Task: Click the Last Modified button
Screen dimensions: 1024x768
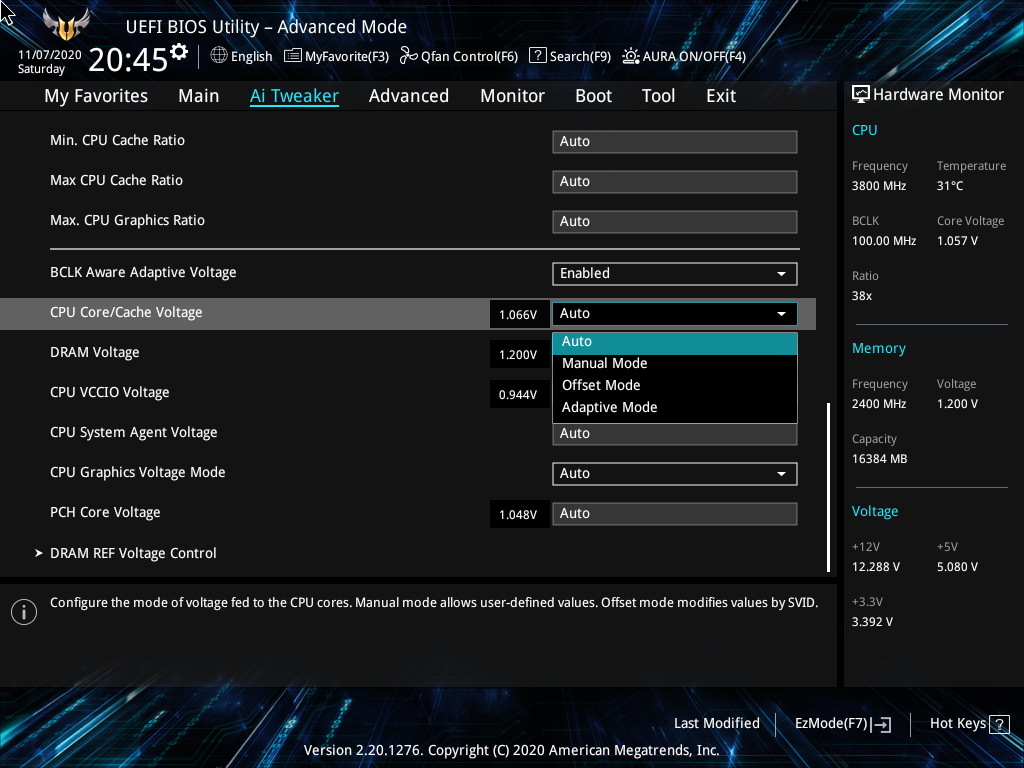Action: click(x=716, y=724)
